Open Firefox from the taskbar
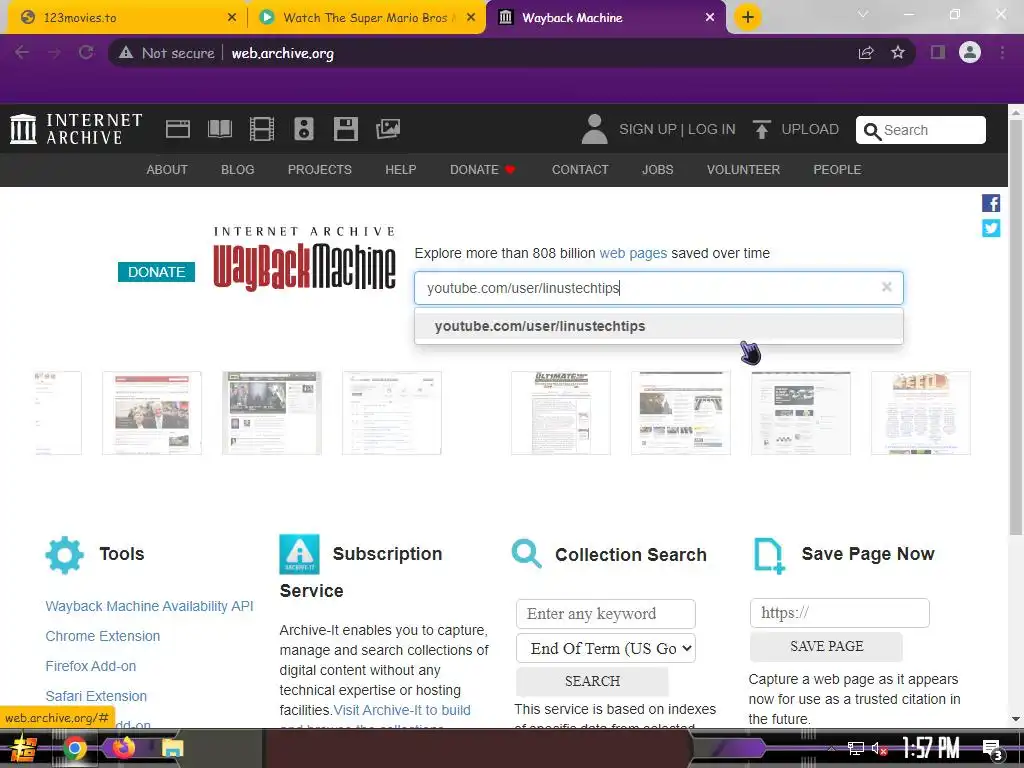Image resolution: width=1024 pixels, height=768 pixels. click(x=123, y=746)
